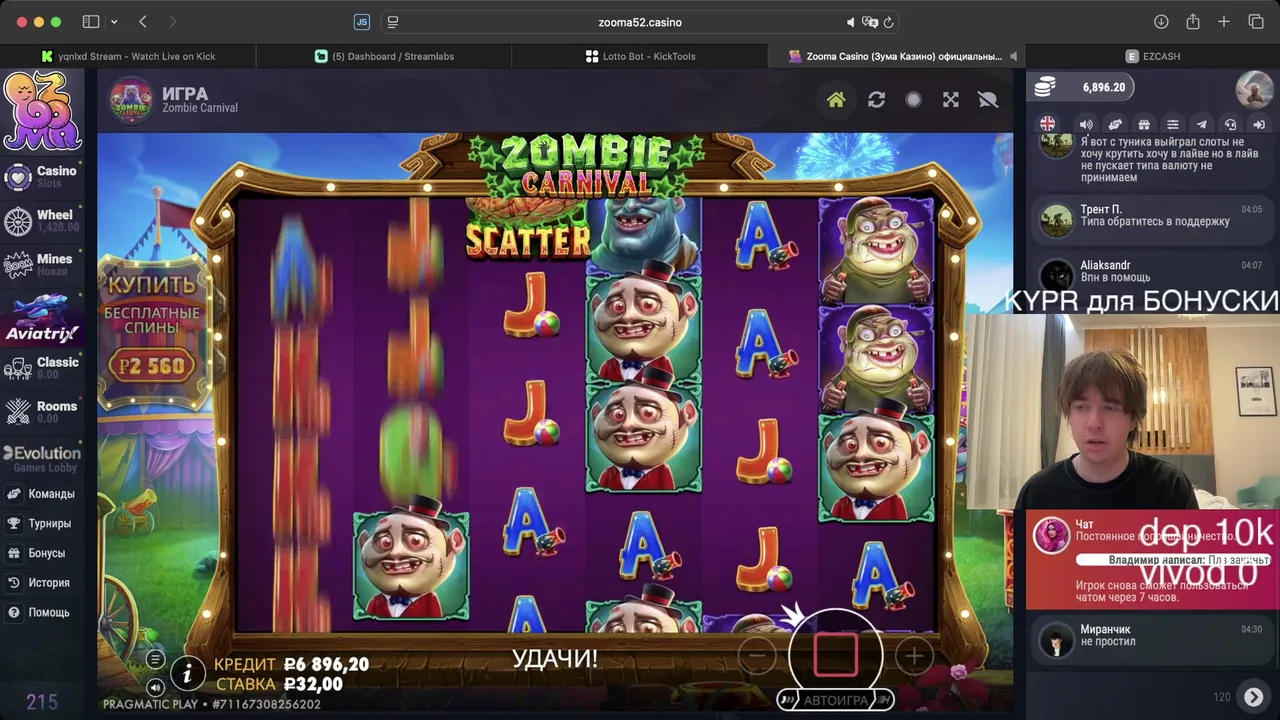This screenshot has width=1280, height=720.
Task: Open the slot hamburger menu
Action: tap(155, 659)
